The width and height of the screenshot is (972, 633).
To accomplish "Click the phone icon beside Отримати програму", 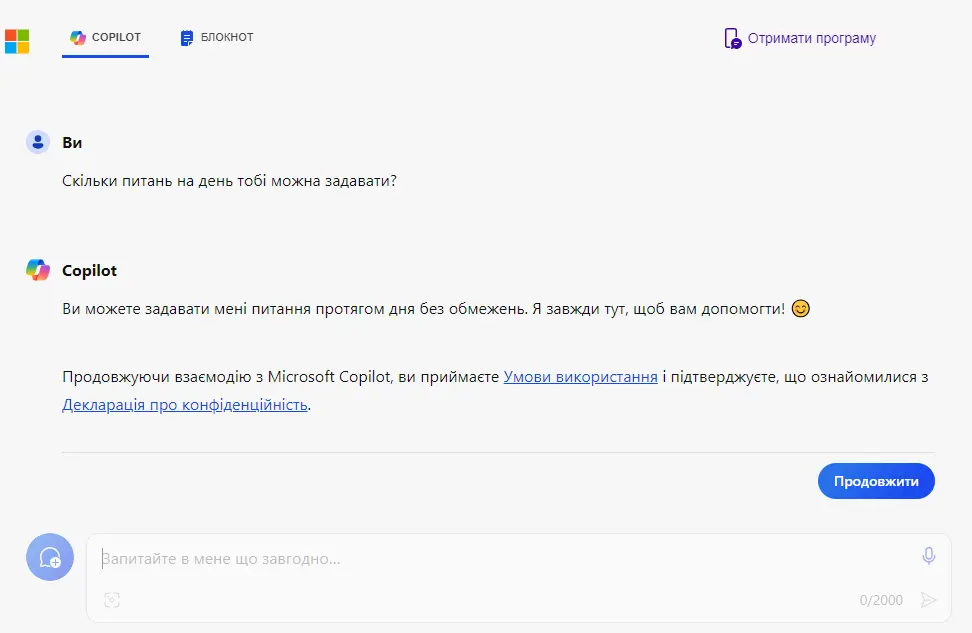I will (x=733, y=38).
